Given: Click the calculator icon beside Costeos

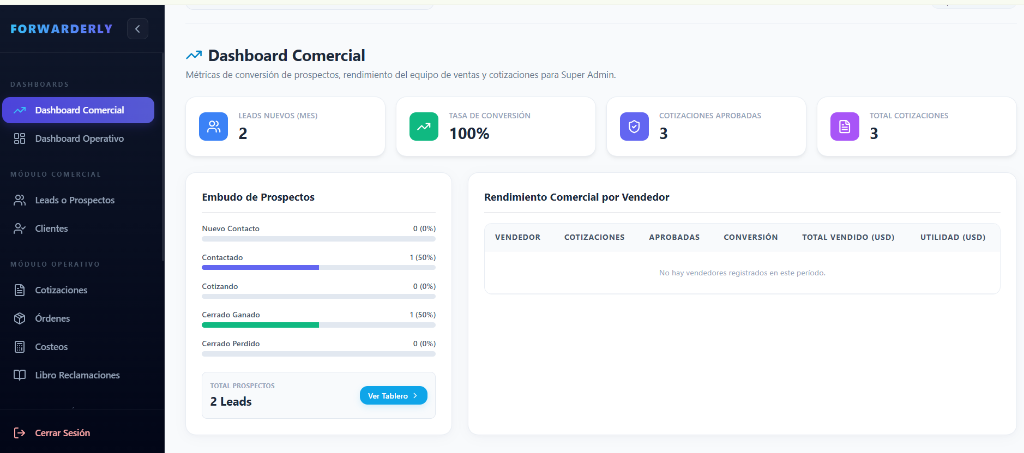Looking at the screenshot, I should coord(20,347).
